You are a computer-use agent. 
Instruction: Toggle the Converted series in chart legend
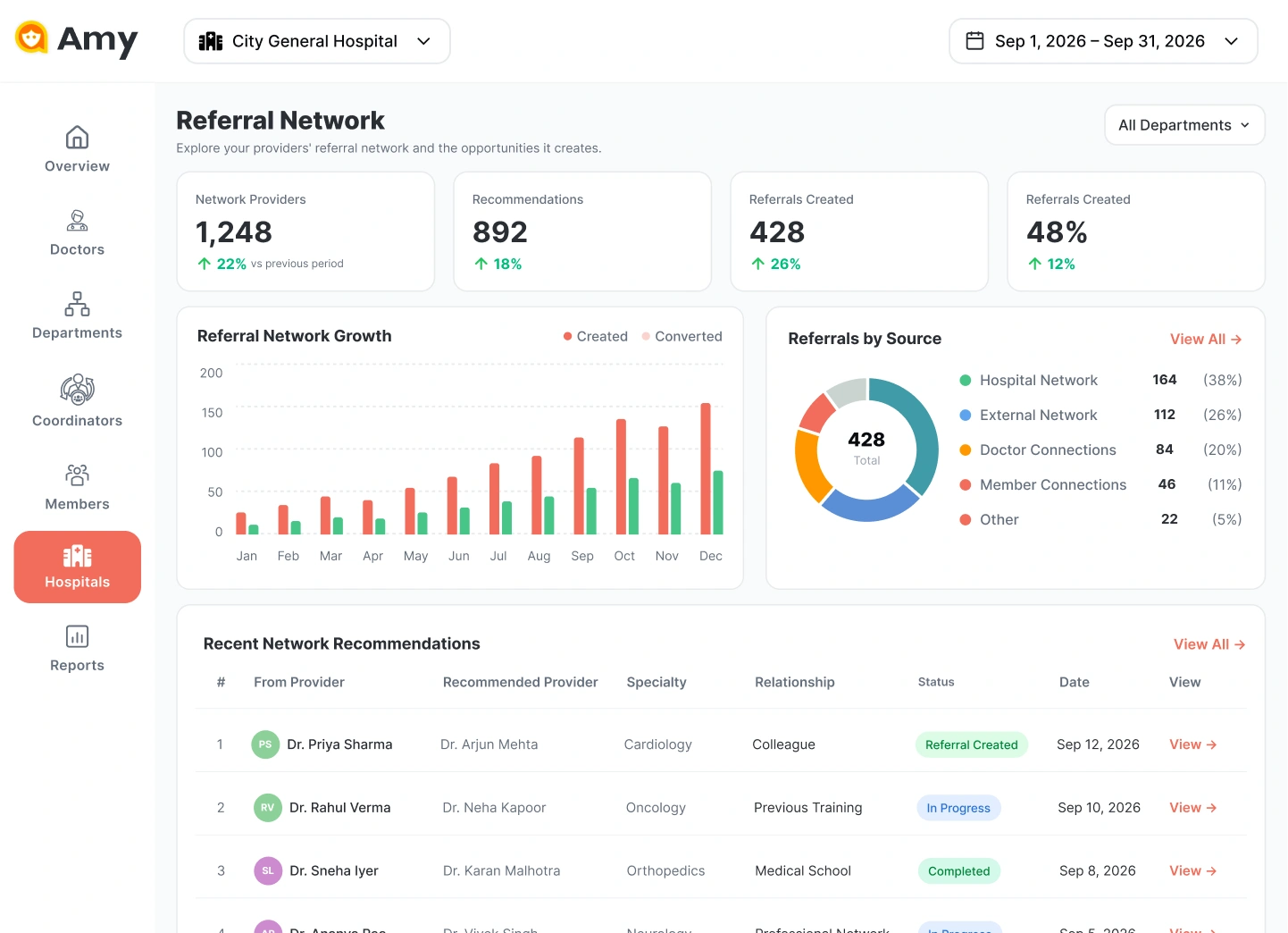[x=682, y=336]
